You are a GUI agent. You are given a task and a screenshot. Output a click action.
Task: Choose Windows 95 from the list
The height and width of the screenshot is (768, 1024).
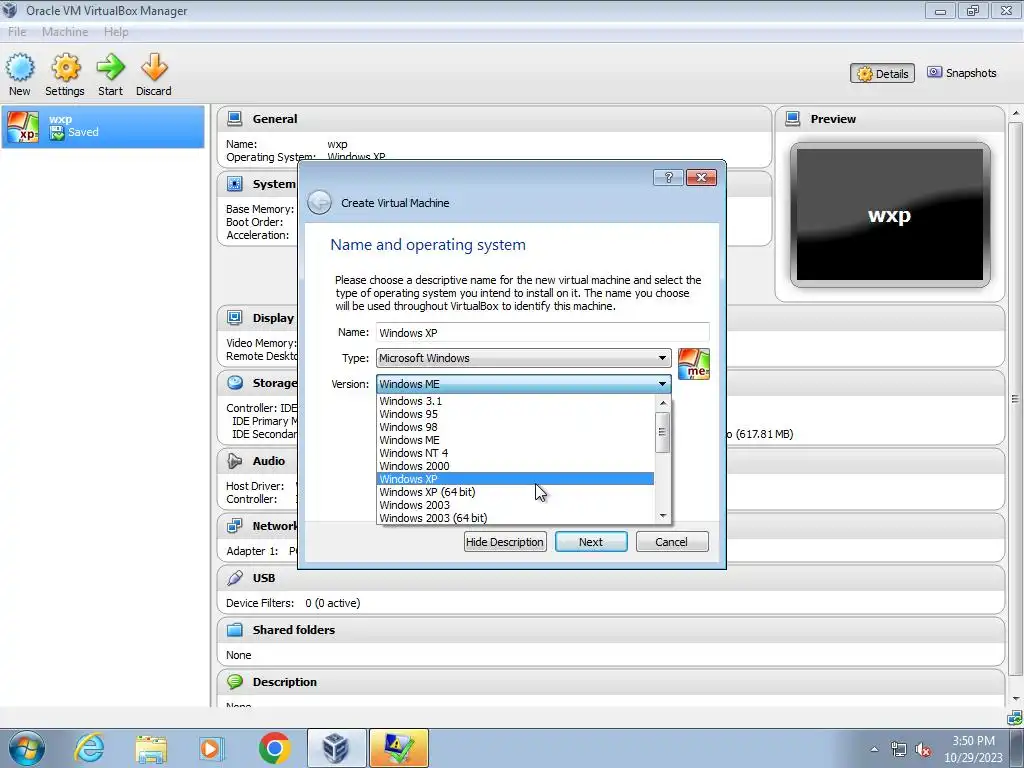(x=516, y=414)
